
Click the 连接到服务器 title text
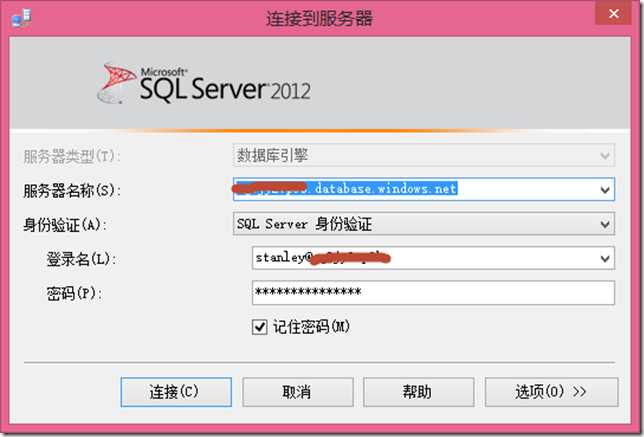[320, 18]
